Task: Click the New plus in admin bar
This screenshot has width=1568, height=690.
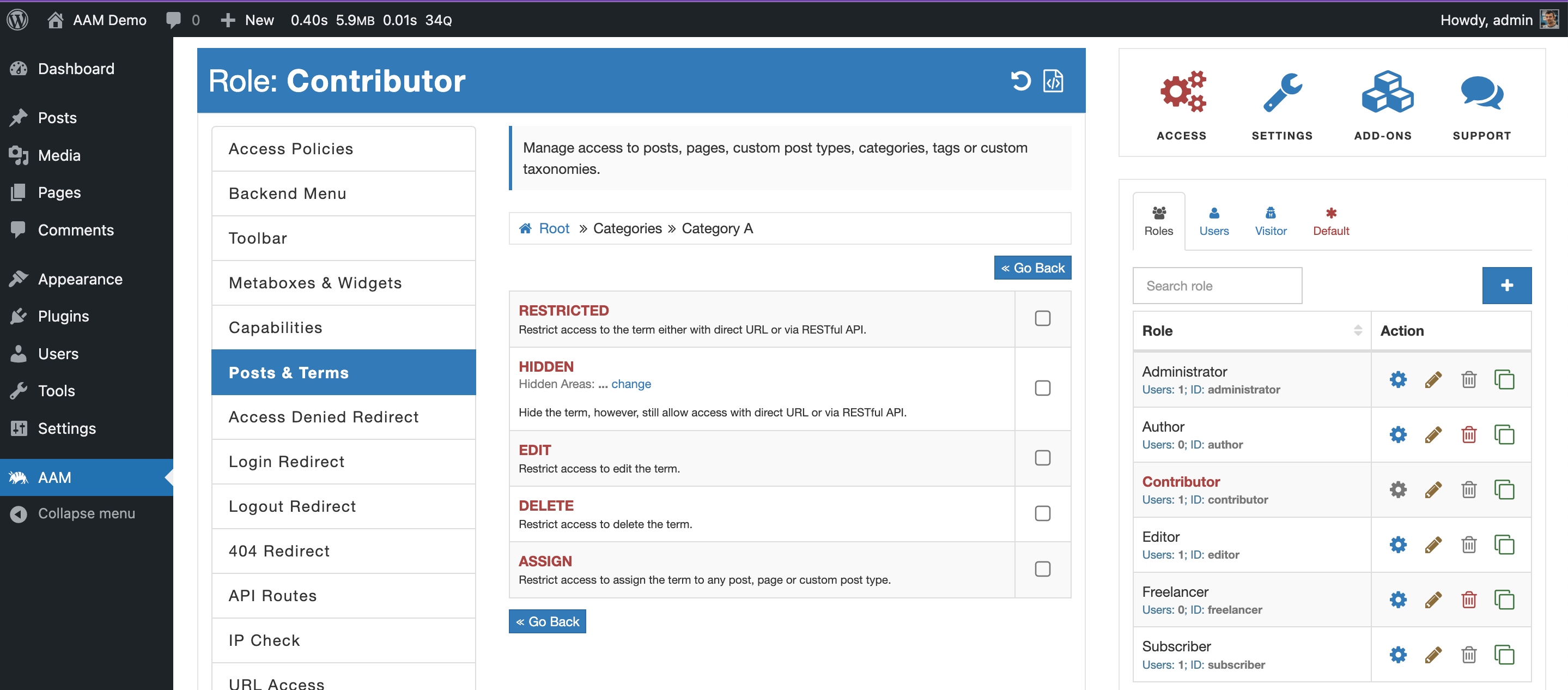Action: coord(247,20)
